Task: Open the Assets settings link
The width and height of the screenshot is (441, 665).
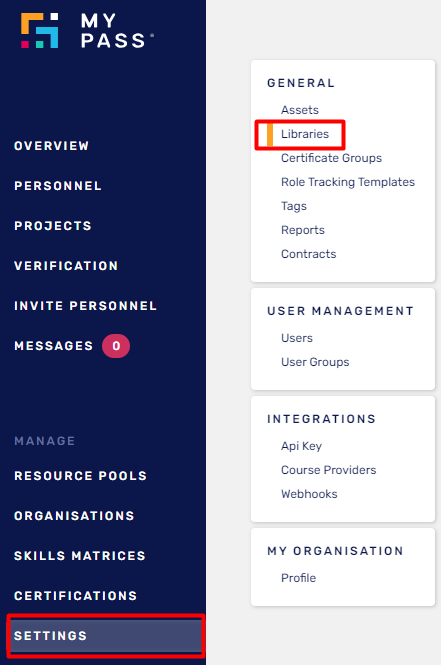Action: point(300,110)
